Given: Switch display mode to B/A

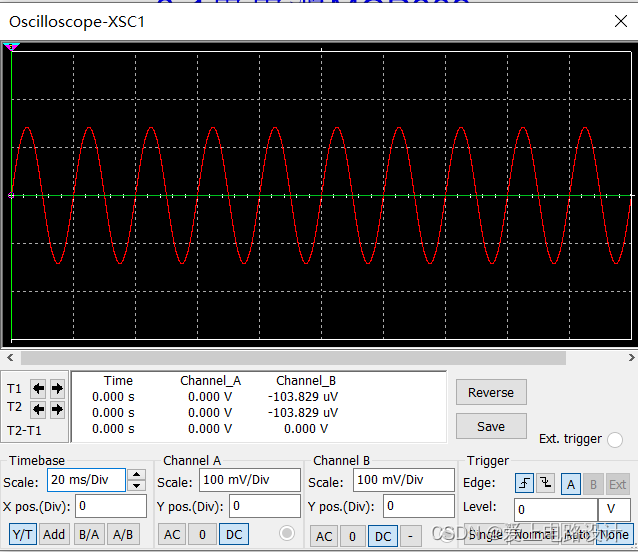Looking at the screenshot, I should (89, 534).
